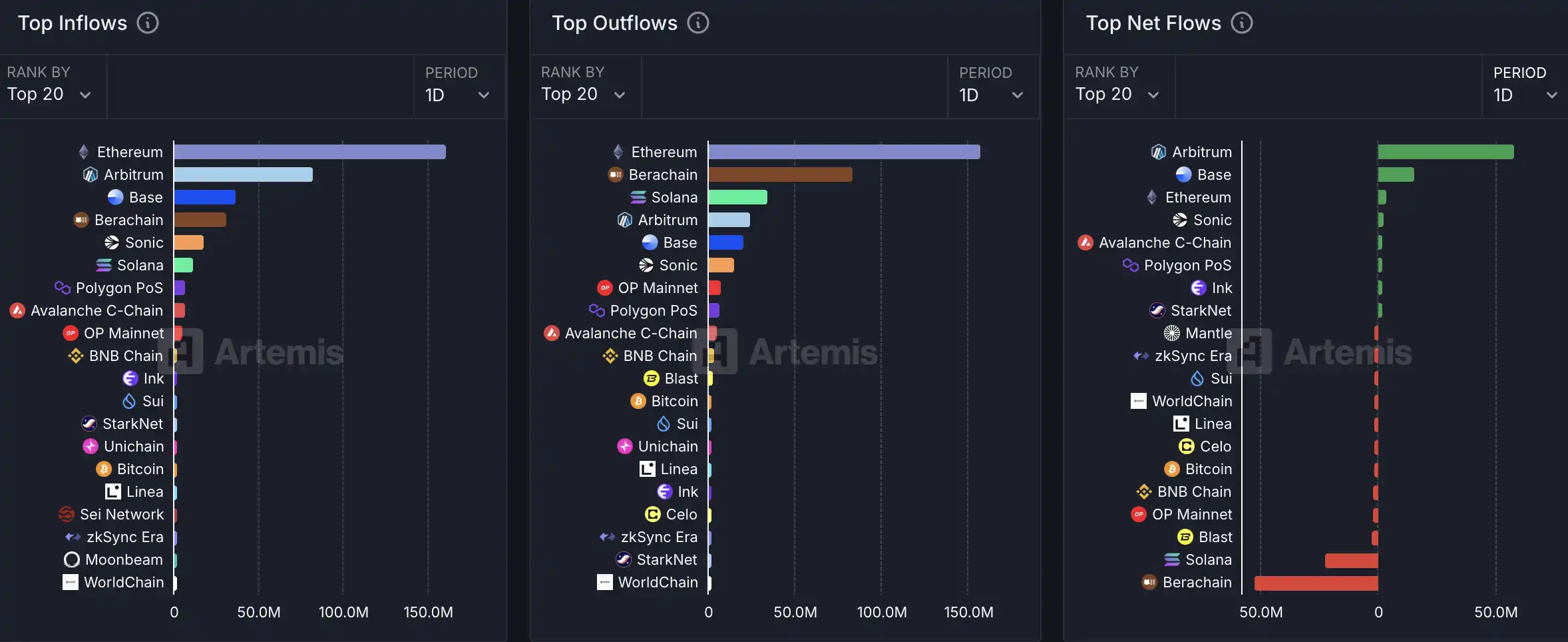This screenshot has height=642, width=1568.
Task: Click Blast label in Top Net Flows
Action: tap(1215, 537)
